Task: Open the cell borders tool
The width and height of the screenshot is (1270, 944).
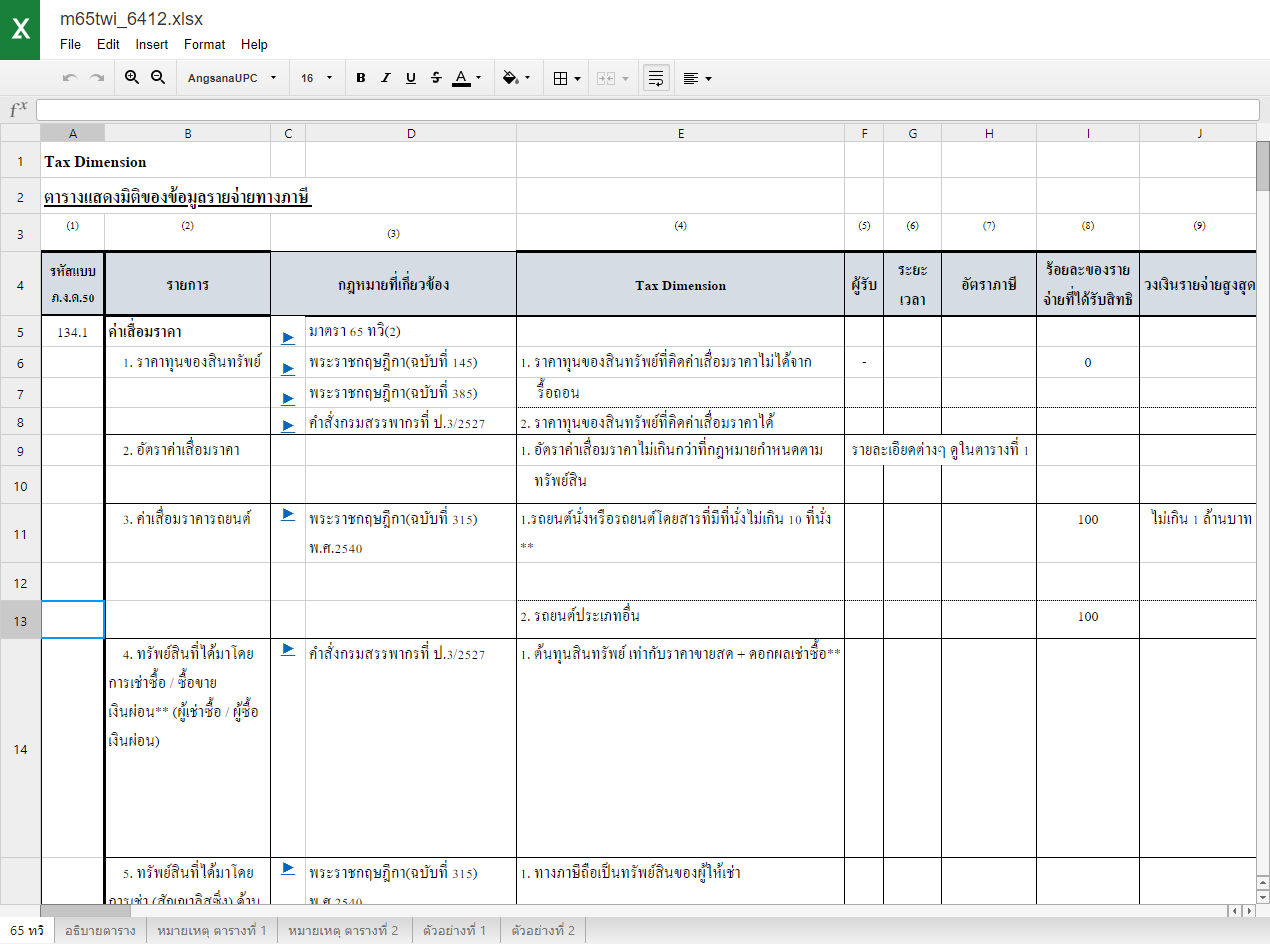Action: pyautogui.click(x=566, y=78)
